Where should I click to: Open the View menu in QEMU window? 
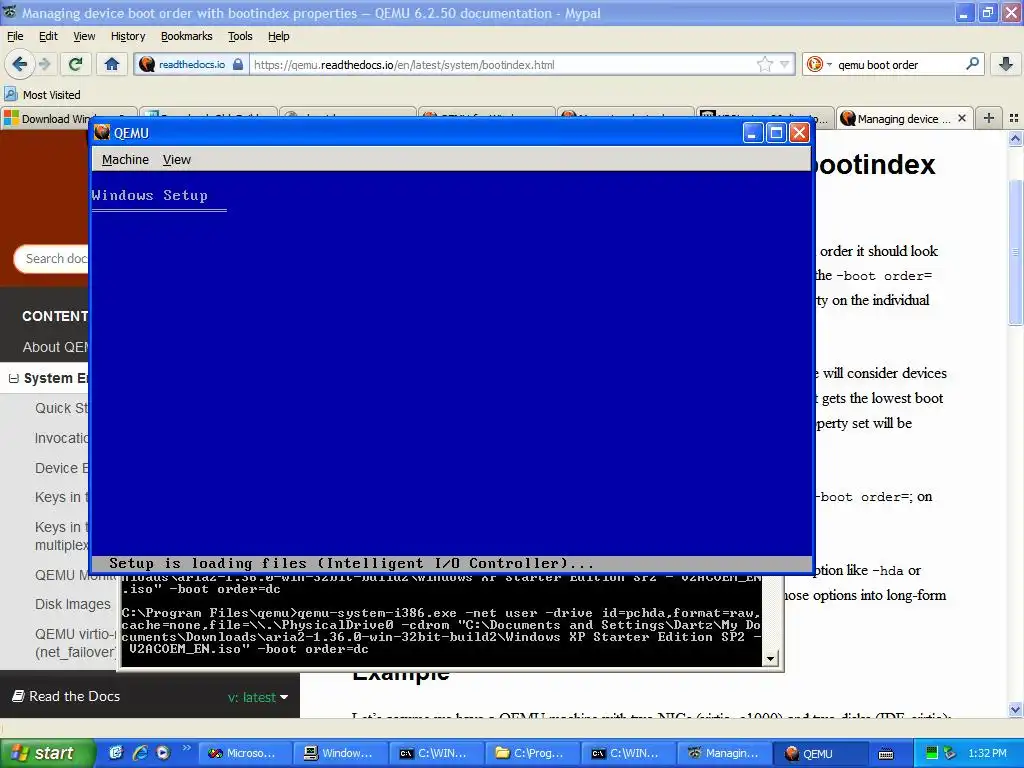click(x=176, y=159)
